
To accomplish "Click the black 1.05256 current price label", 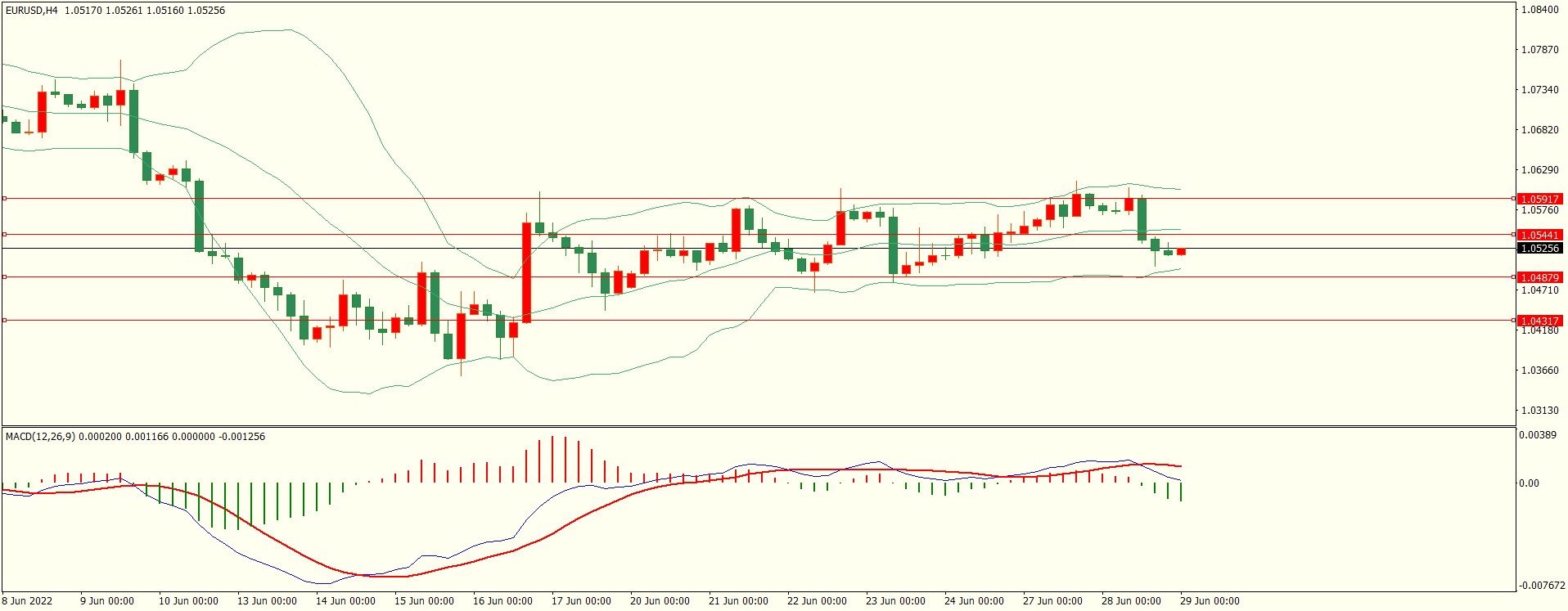I will (x=1539, y=248).
